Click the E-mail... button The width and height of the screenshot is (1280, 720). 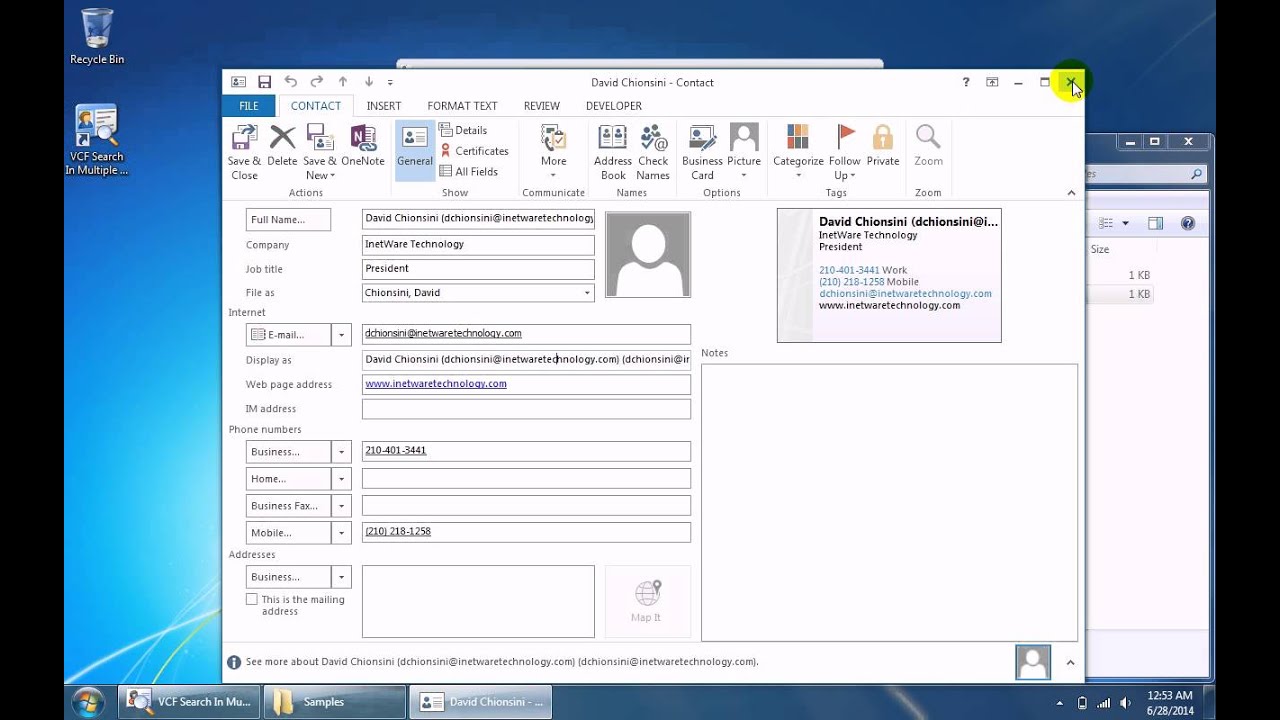coord(288,335)
